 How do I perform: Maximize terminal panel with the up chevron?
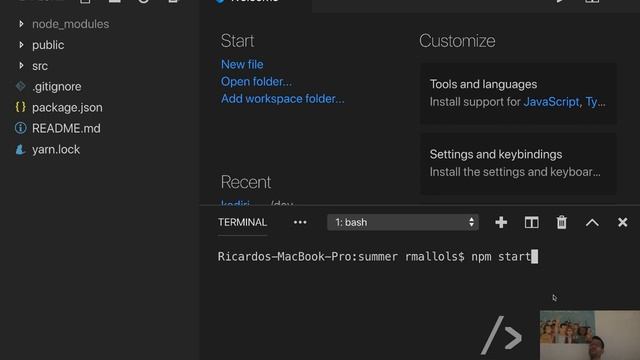[592, 222]
